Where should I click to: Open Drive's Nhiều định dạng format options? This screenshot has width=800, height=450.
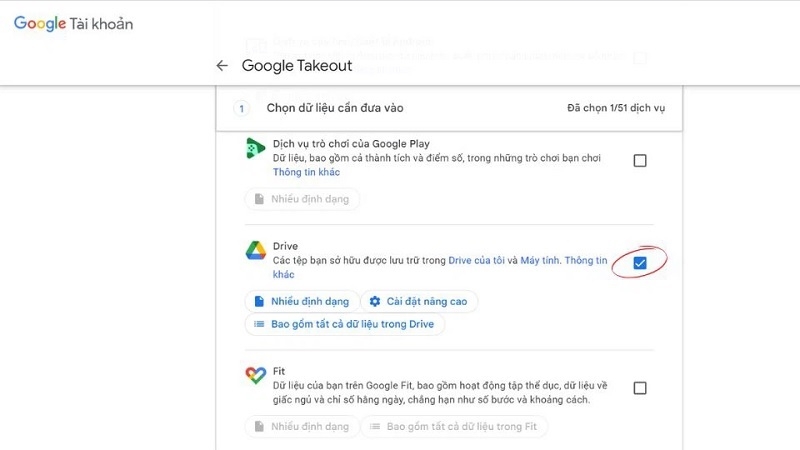(302, 301)
